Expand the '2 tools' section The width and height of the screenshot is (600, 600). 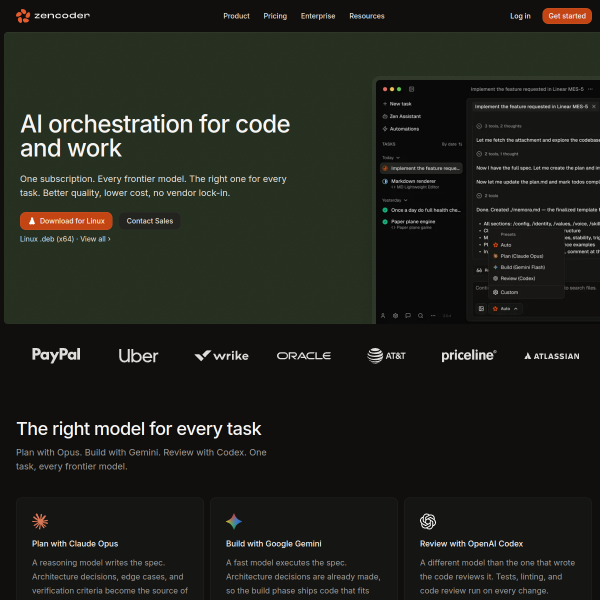487,196
